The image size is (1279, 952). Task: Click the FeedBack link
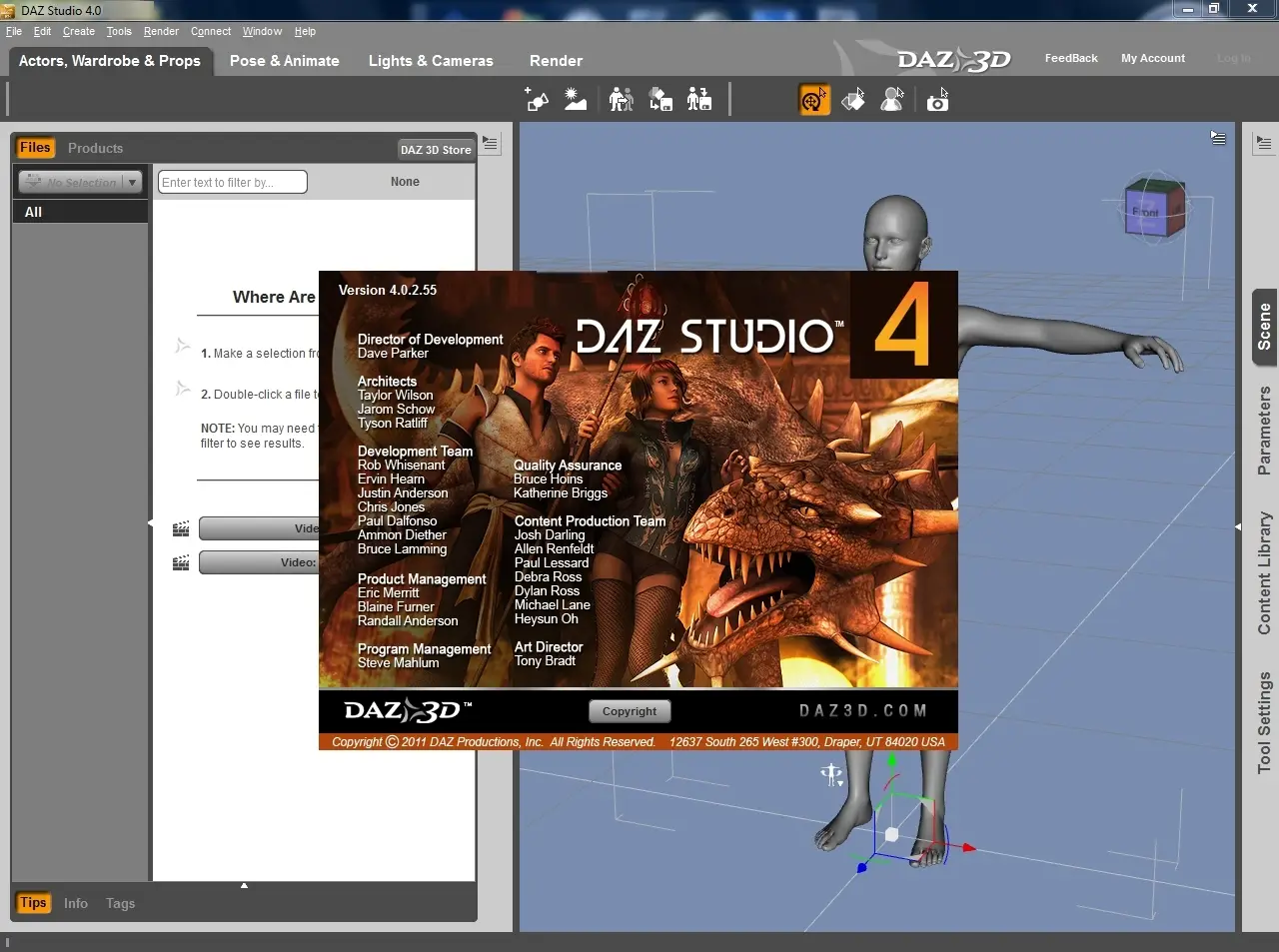coord(1071,58)
